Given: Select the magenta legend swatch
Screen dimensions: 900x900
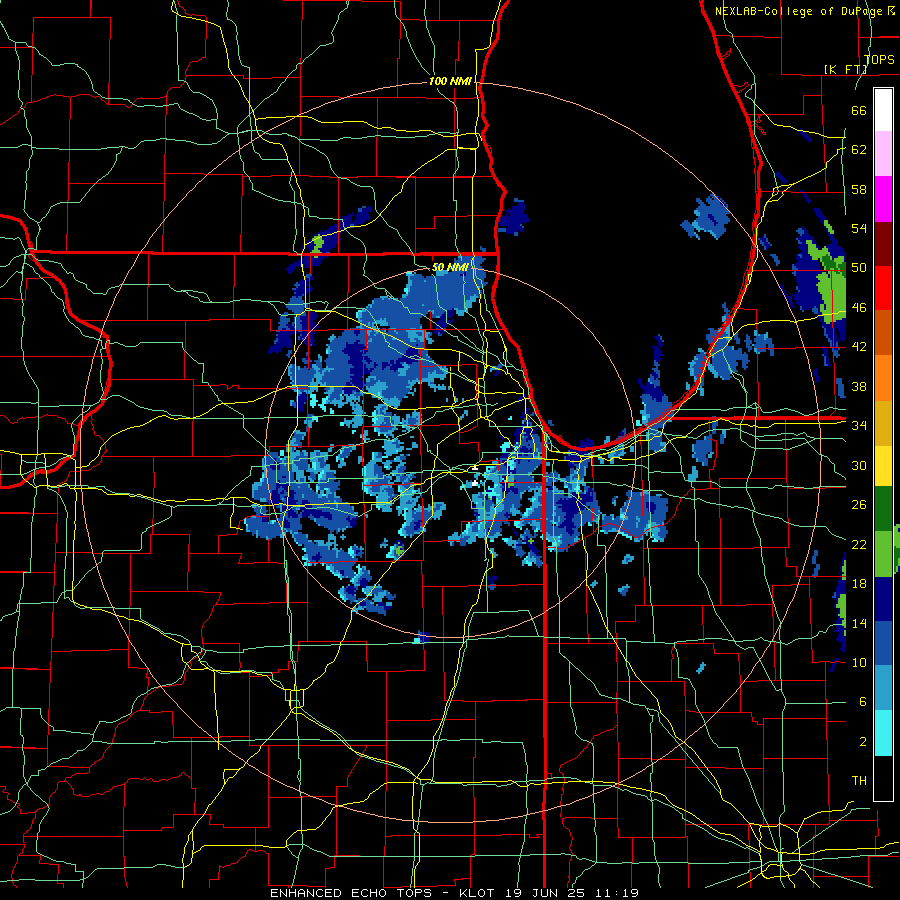Looking at the screenshot, I should tap(883, 199).
